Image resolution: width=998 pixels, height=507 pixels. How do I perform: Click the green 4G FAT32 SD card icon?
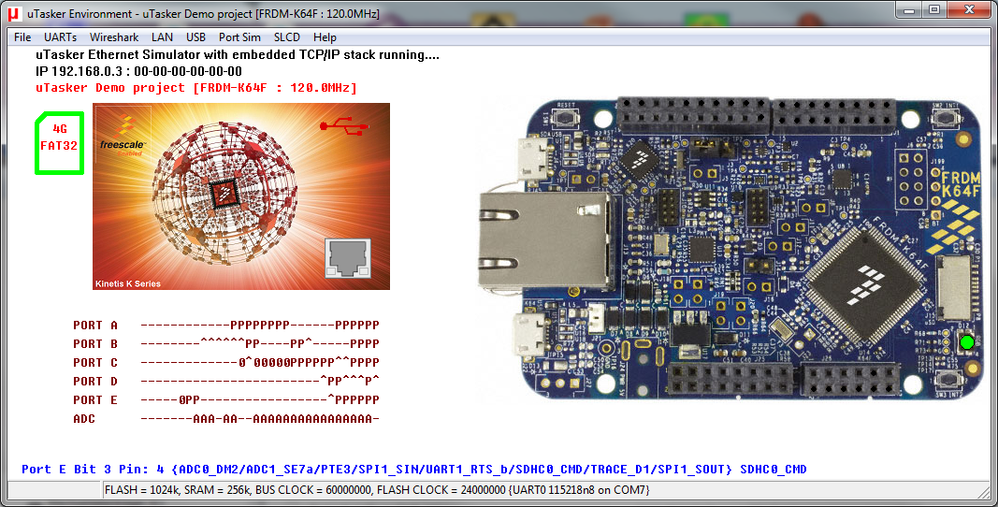click(x=59, y=142)
